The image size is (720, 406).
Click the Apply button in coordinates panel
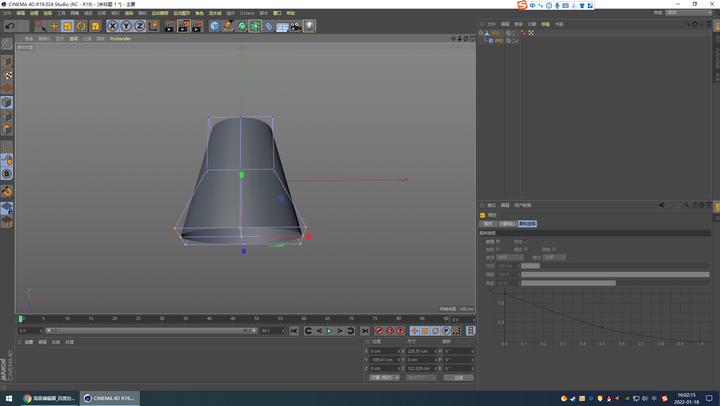tap(459, 378)
